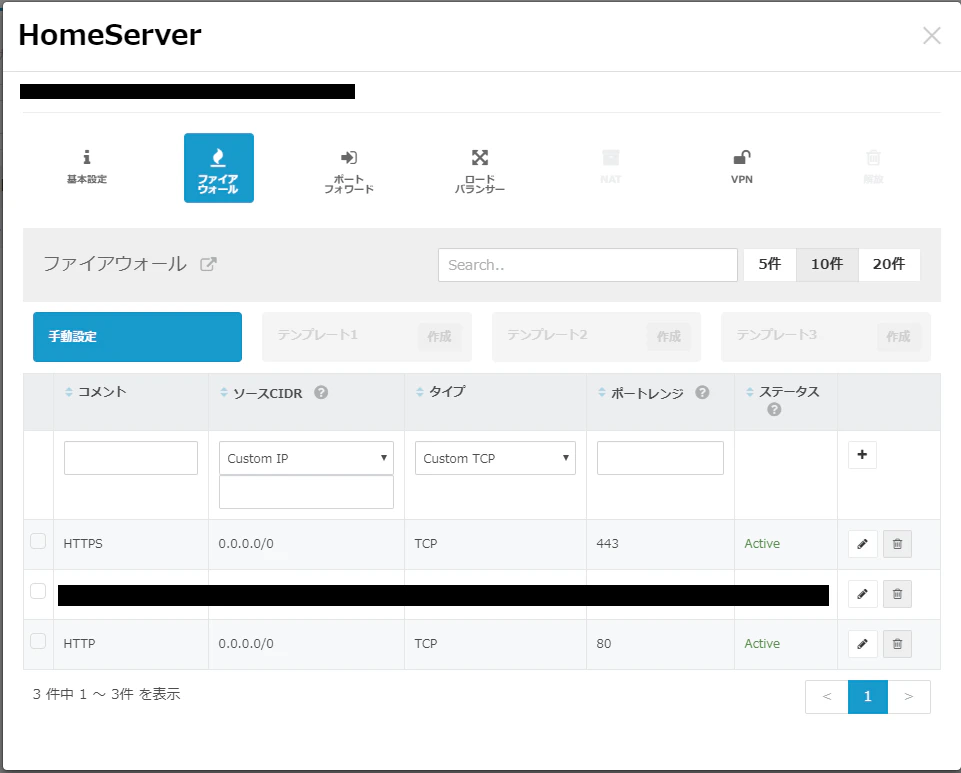Click the new rule port range field
This screenshot has width=961, height=773.
pyautogui.click(x=661, y=458)
